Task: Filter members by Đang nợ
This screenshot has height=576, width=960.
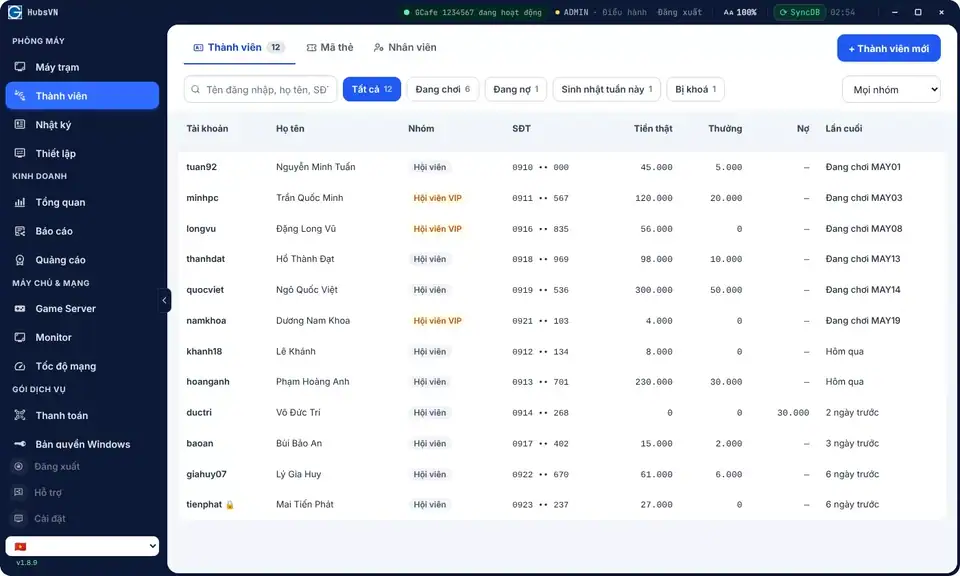Action: pyautogui.click(x=516, y=89)
